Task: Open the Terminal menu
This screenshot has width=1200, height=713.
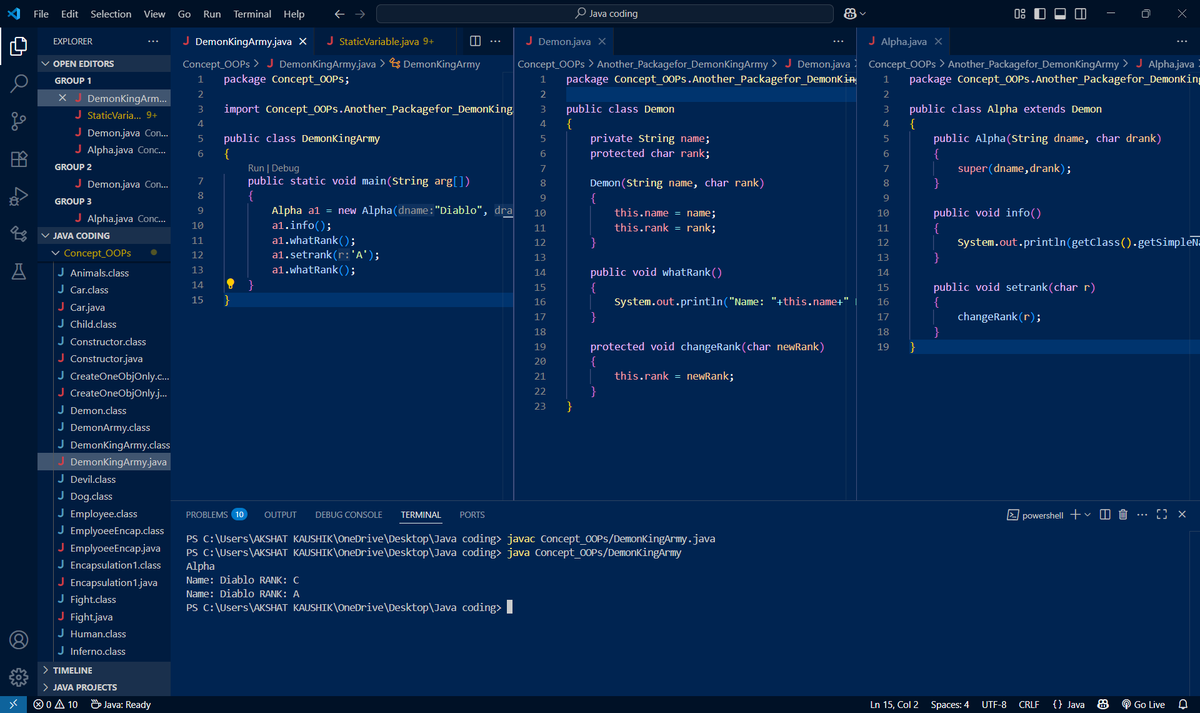Action: coord(252,14)
